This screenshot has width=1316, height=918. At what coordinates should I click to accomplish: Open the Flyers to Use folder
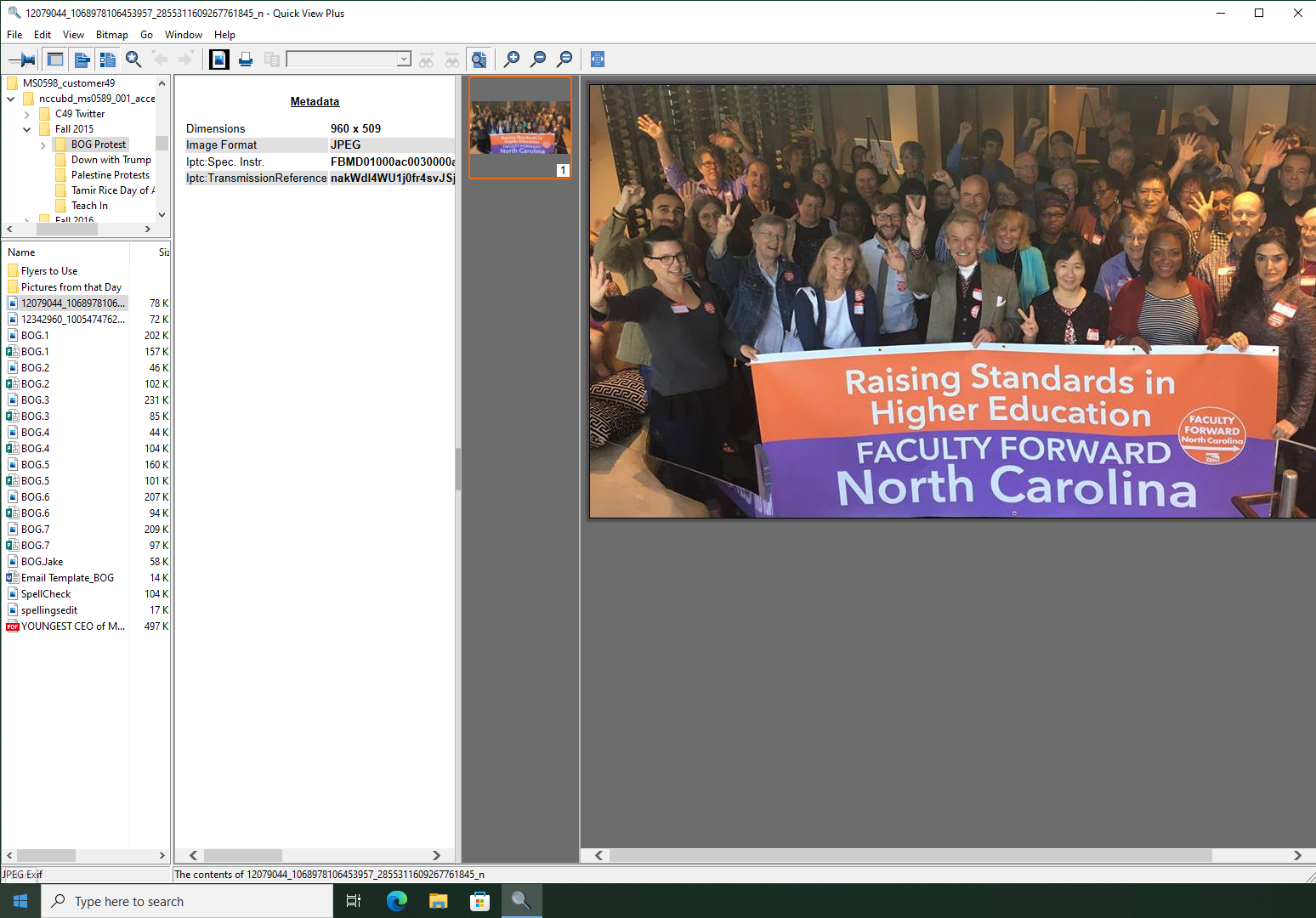(49, 271)
